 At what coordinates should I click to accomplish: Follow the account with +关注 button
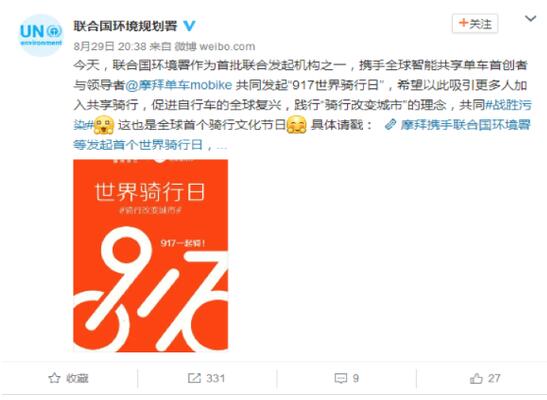(475, 24)
